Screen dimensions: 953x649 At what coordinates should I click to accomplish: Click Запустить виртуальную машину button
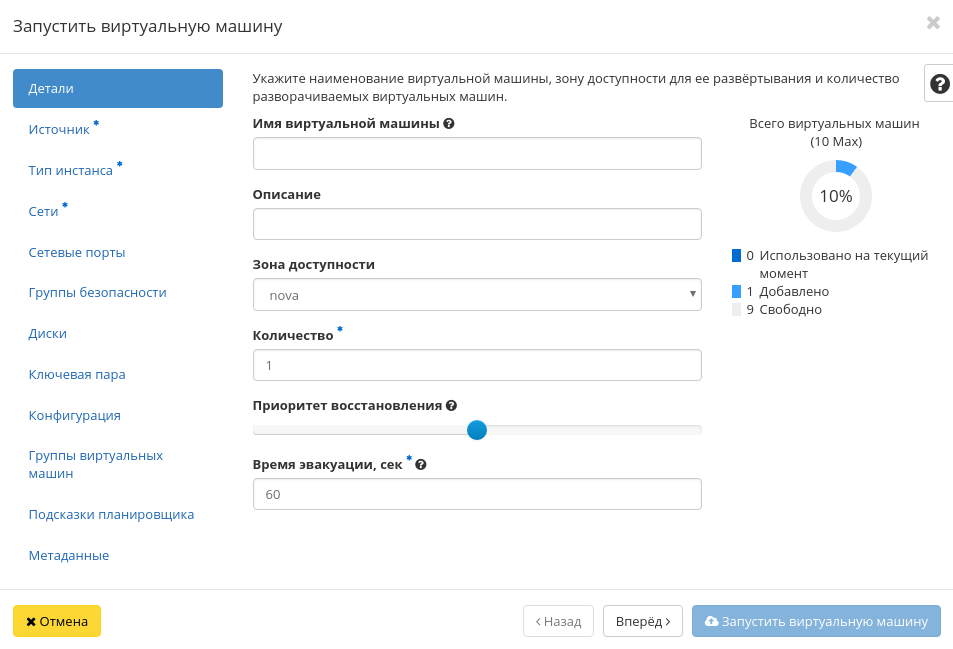point(816,621)
